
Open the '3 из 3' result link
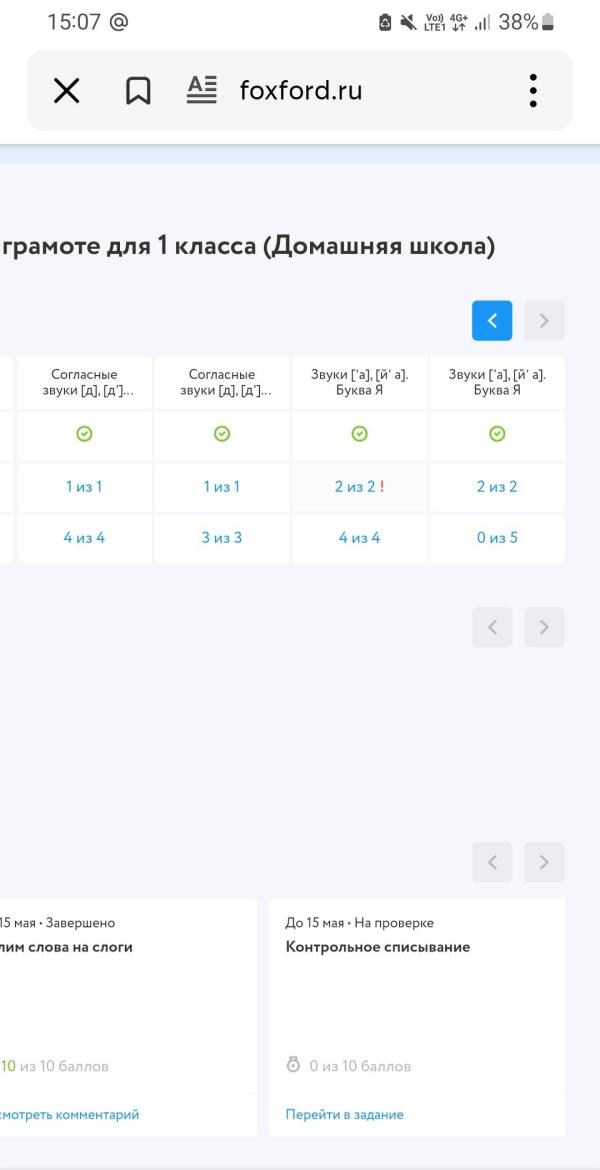[x=223, y=538]
